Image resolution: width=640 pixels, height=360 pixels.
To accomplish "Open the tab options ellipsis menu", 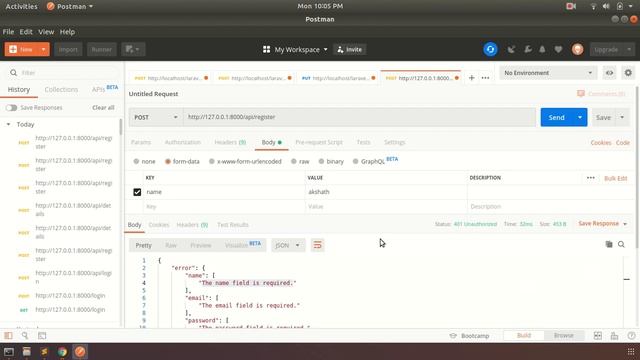I will pyautogui.click(x=485, y=78).
